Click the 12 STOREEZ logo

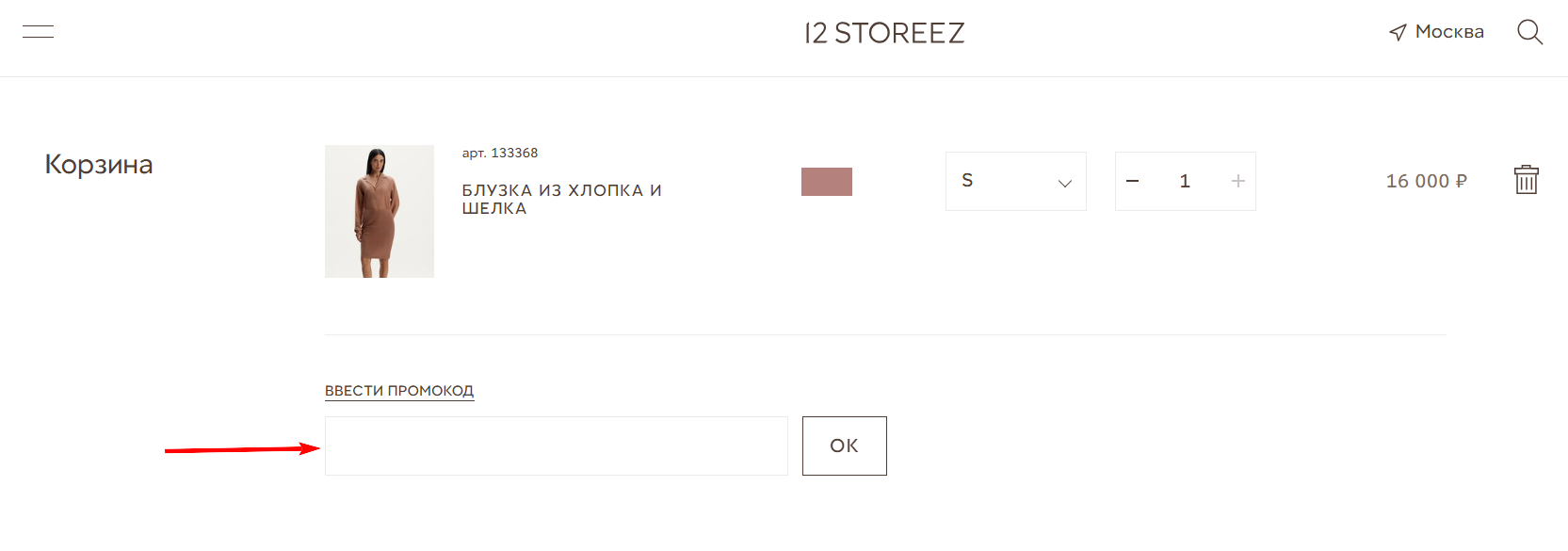883,33
